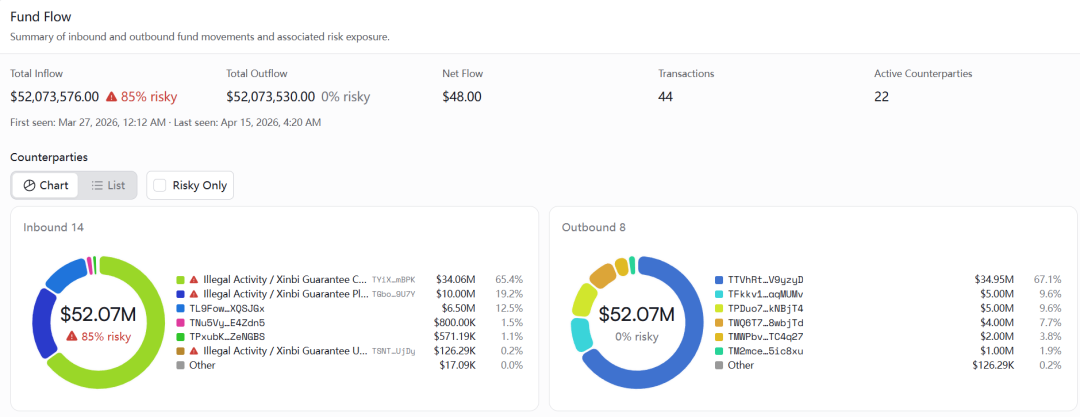Image resolution: width=1080 pixels, height=417 pixels.
Task: Open outbound counterparty TTVhRt…V9yzyD
Action: pos(765,279)
